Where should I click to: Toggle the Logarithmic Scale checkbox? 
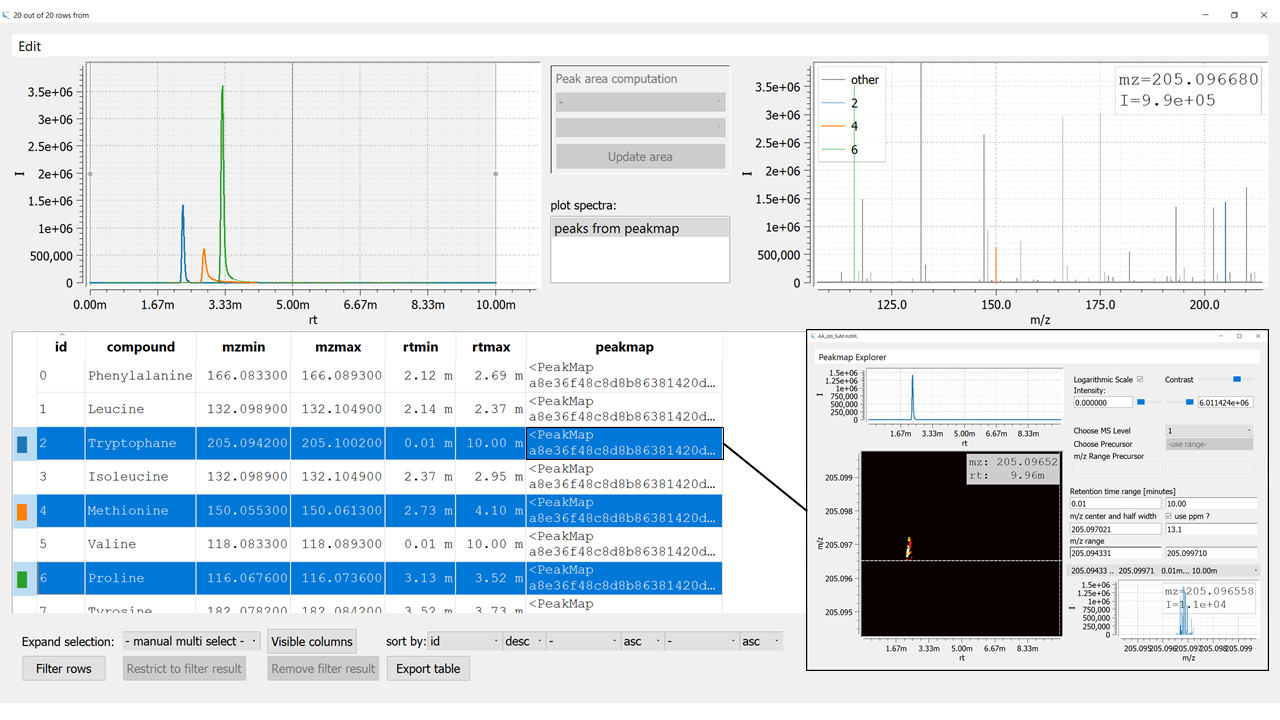pyautogui.click(x=1140, y=379)
